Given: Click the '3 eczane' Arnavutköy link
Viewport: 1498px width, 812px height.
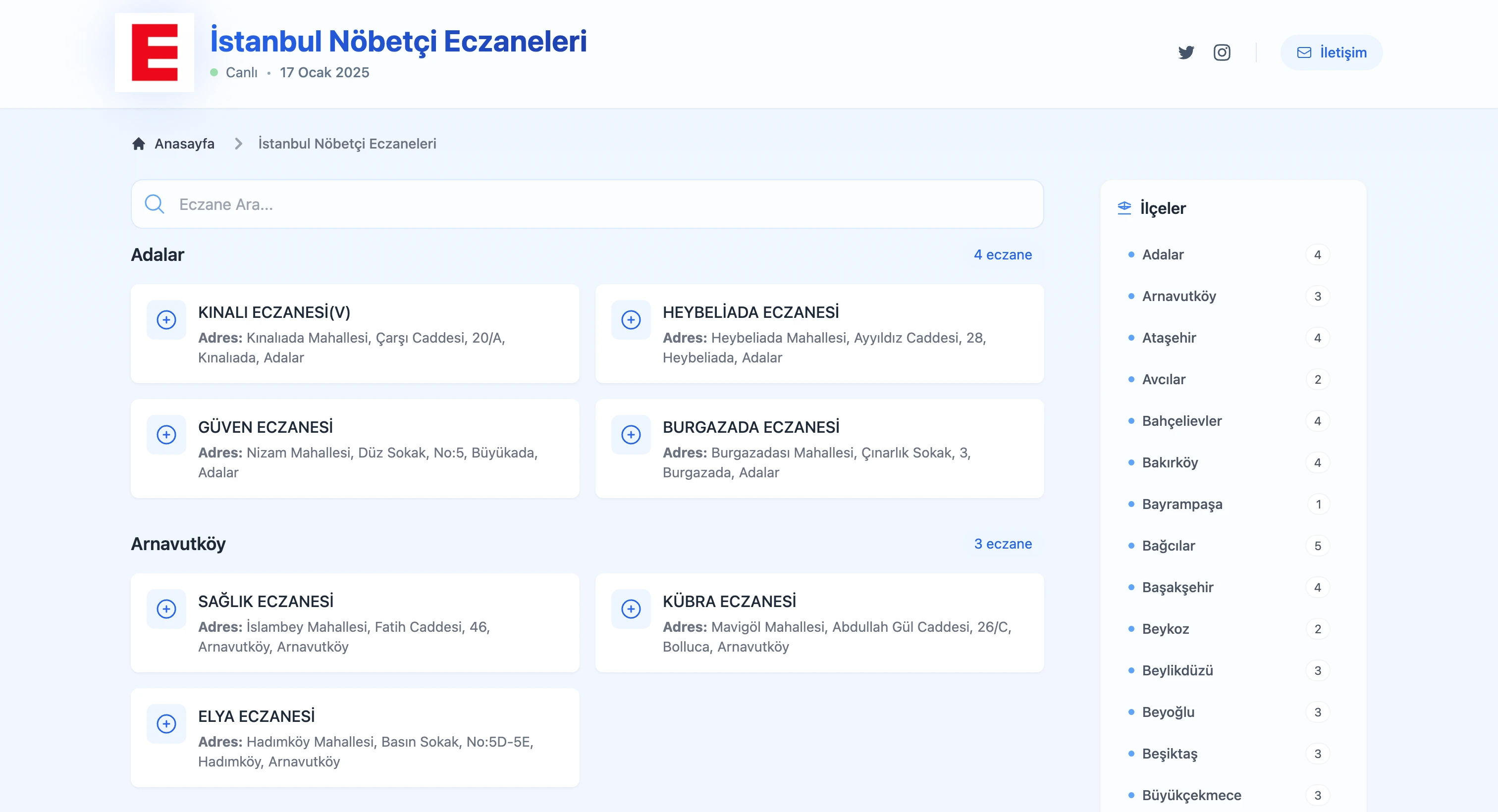Looking at the screenshot, I should point(1003,544).
